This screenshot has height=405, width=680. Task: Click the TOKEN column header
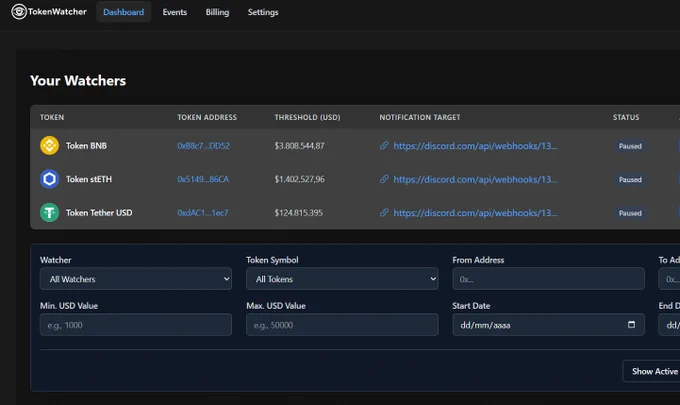coord(52,117)
